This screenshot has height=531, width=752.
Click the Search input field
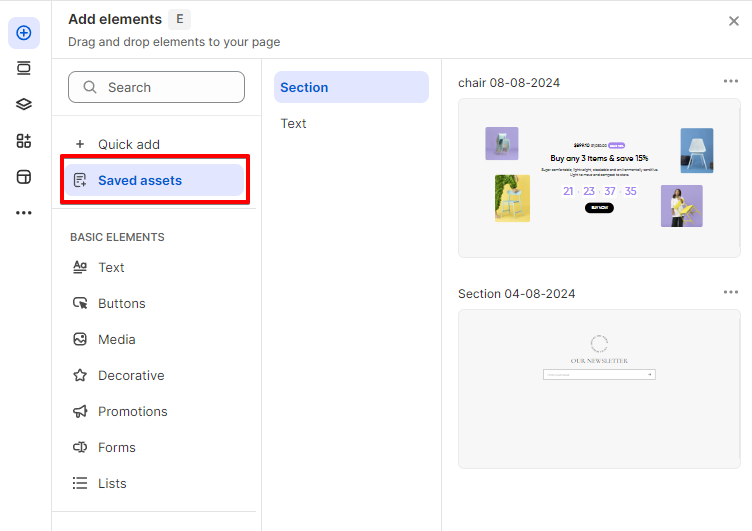click(156, 87)
